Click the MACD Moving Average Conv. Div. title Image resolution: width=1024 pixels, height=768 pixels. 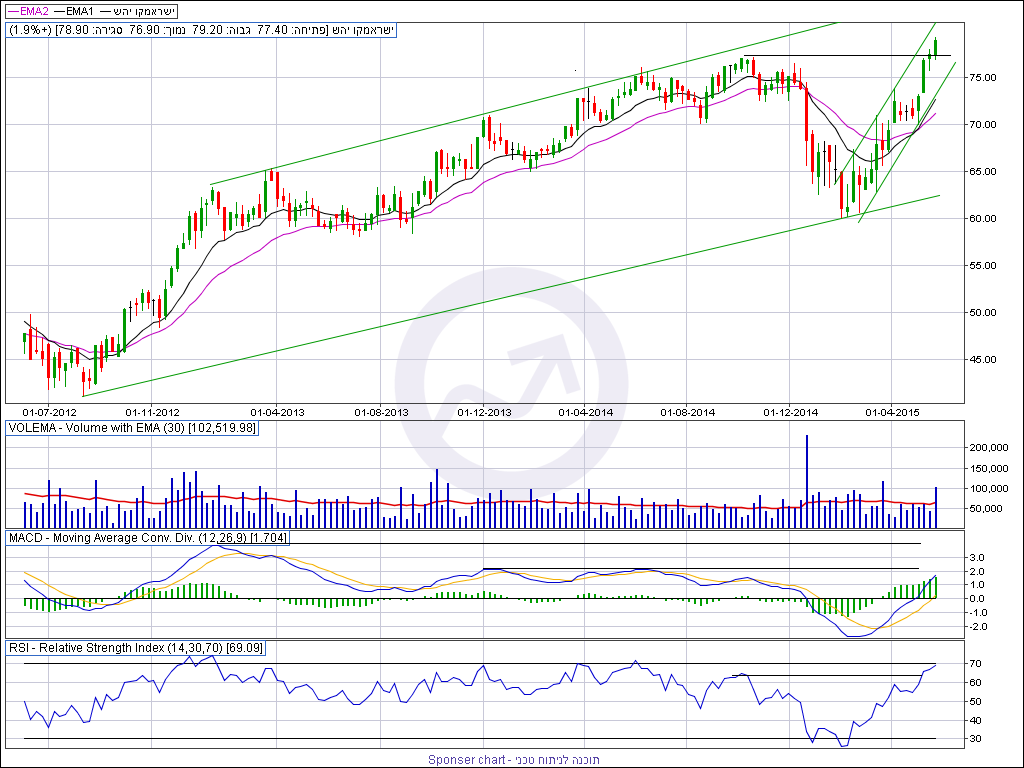[147, 538]
